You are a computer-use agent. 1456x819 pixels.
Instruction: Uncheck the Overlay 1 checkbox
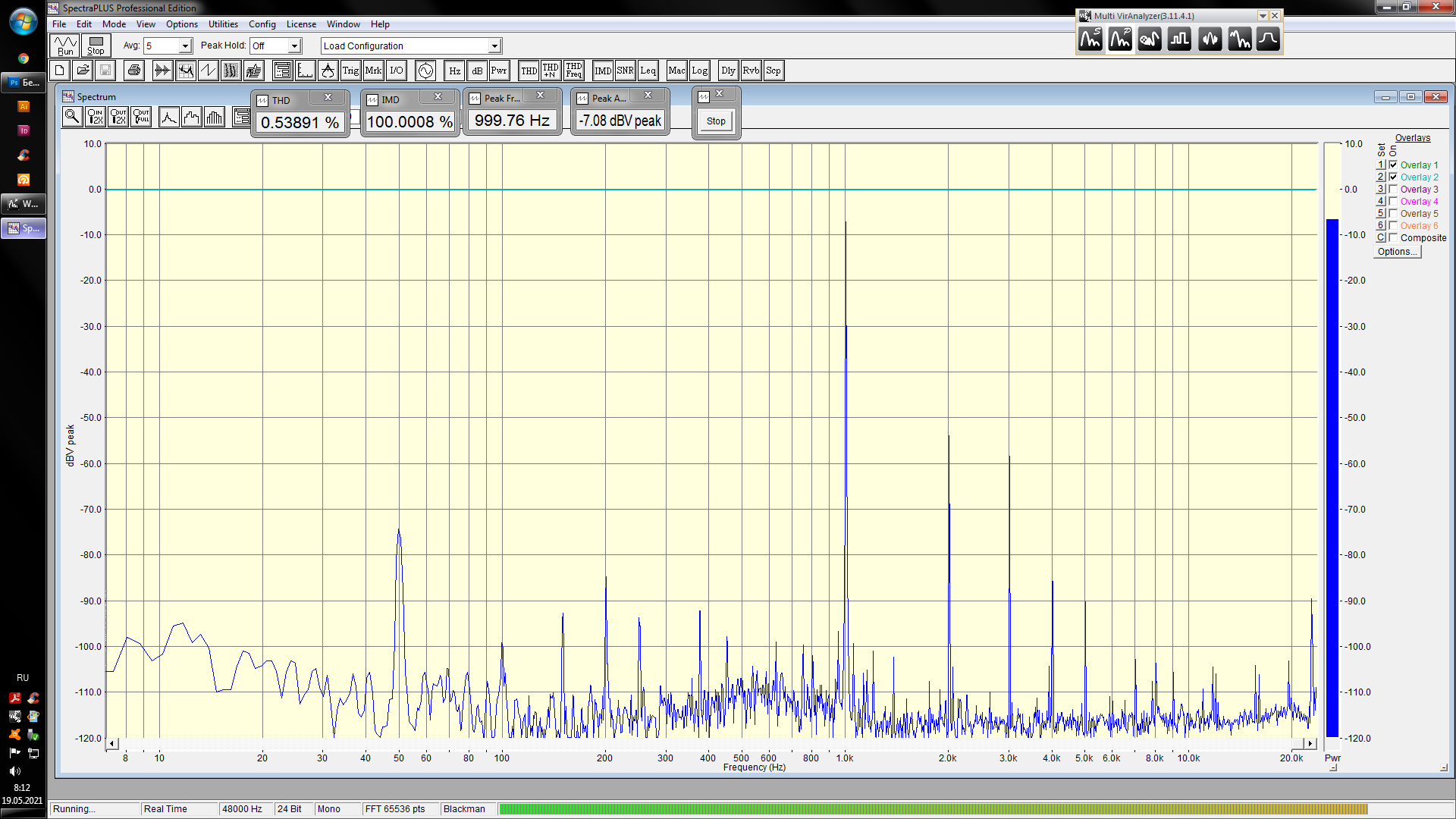[1393, 165]
